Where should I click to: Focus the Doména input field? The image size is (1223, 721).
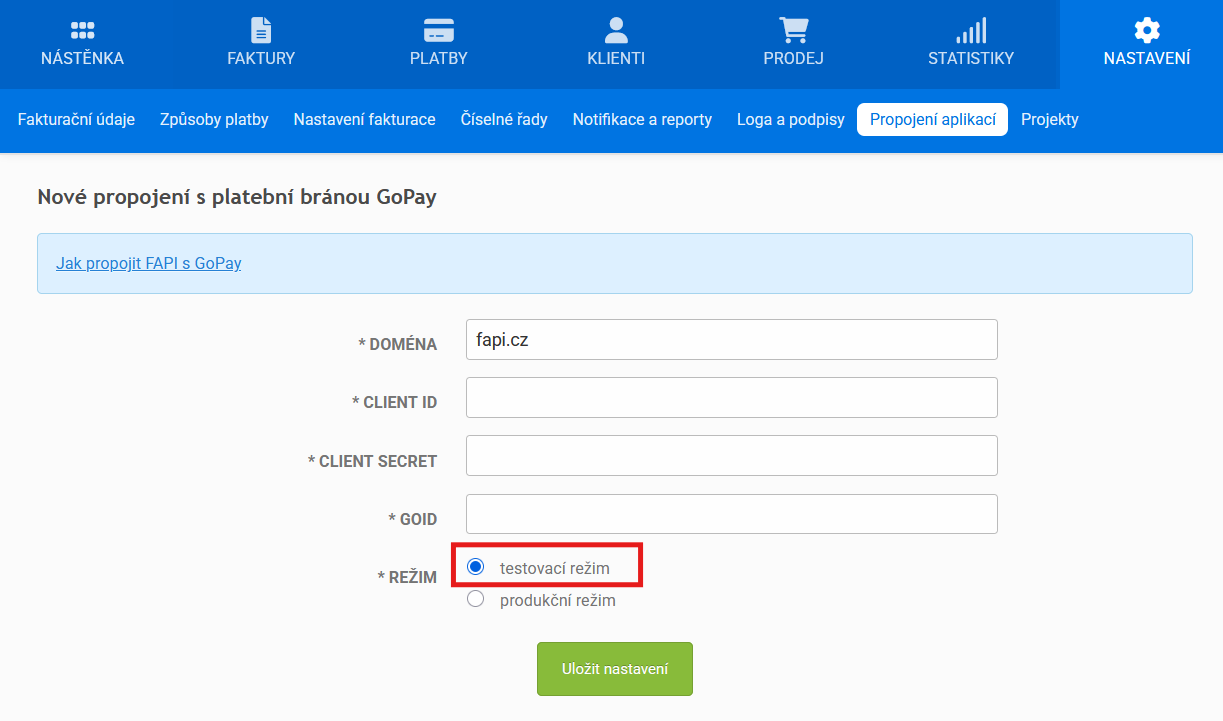click(732, 339)
